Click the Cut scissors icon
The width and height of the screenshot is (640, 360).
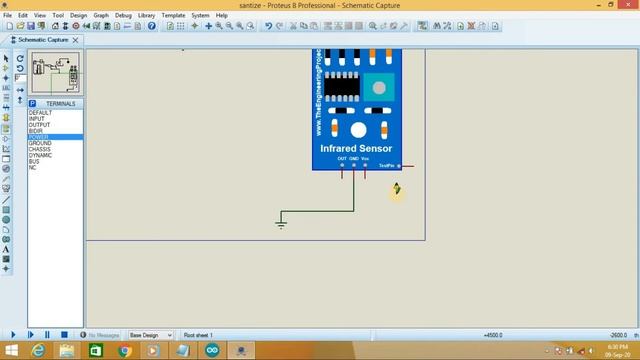click(x=293, y=26)
